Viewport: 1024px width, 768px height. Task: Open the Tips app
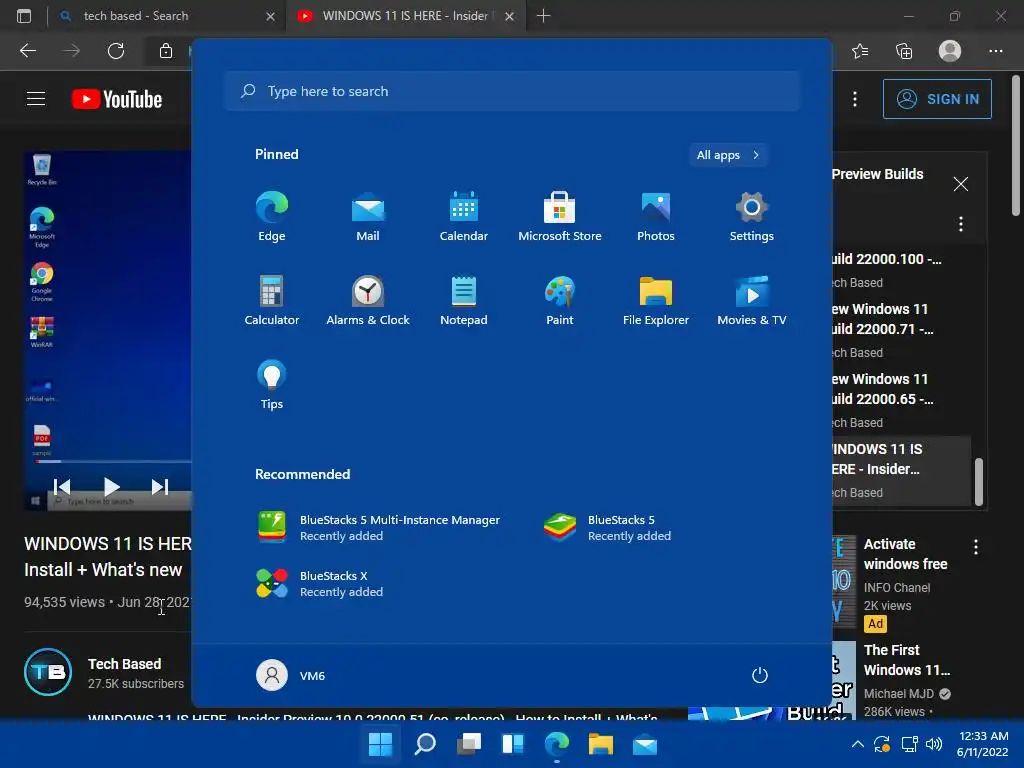tap(272, 385)
